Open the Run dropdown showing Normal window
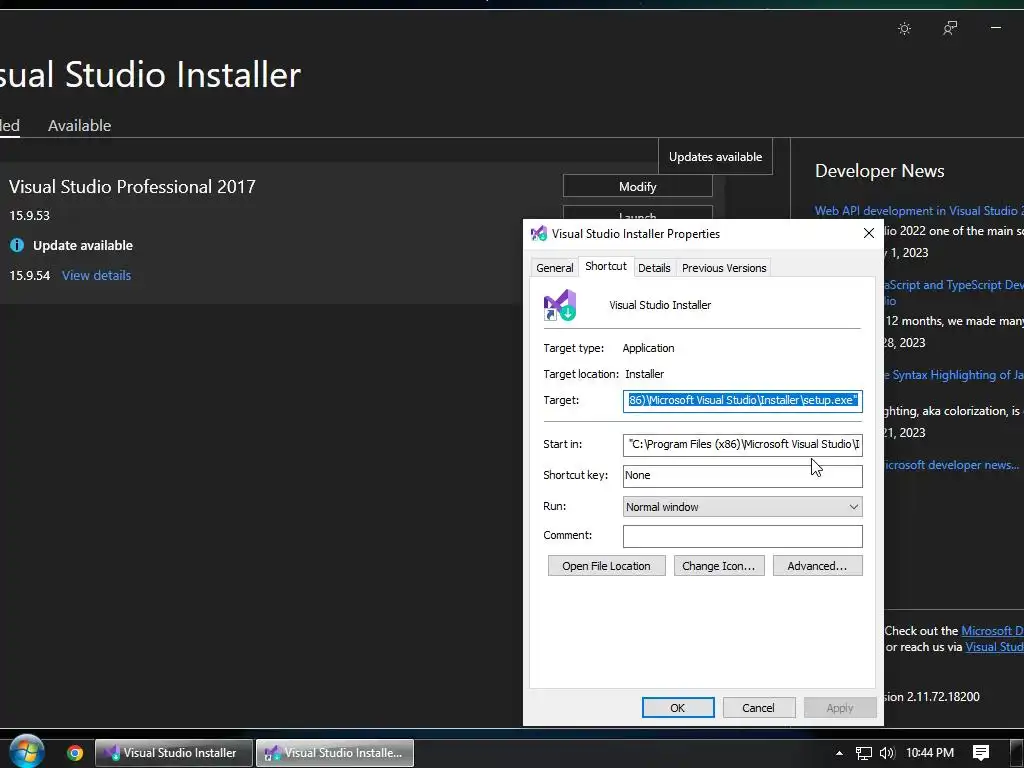 (x=743, y=507)
